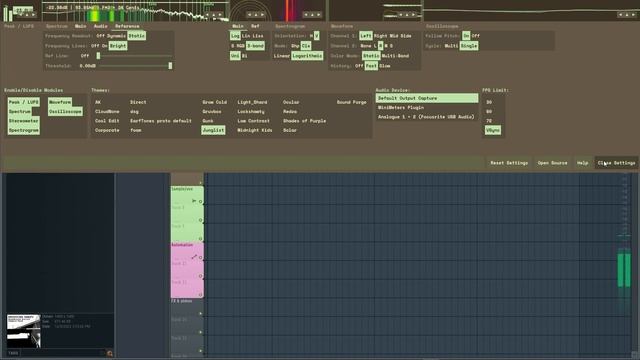Toggle the Waveform module
Screen dimensions: 640x360
click(60, 102)
